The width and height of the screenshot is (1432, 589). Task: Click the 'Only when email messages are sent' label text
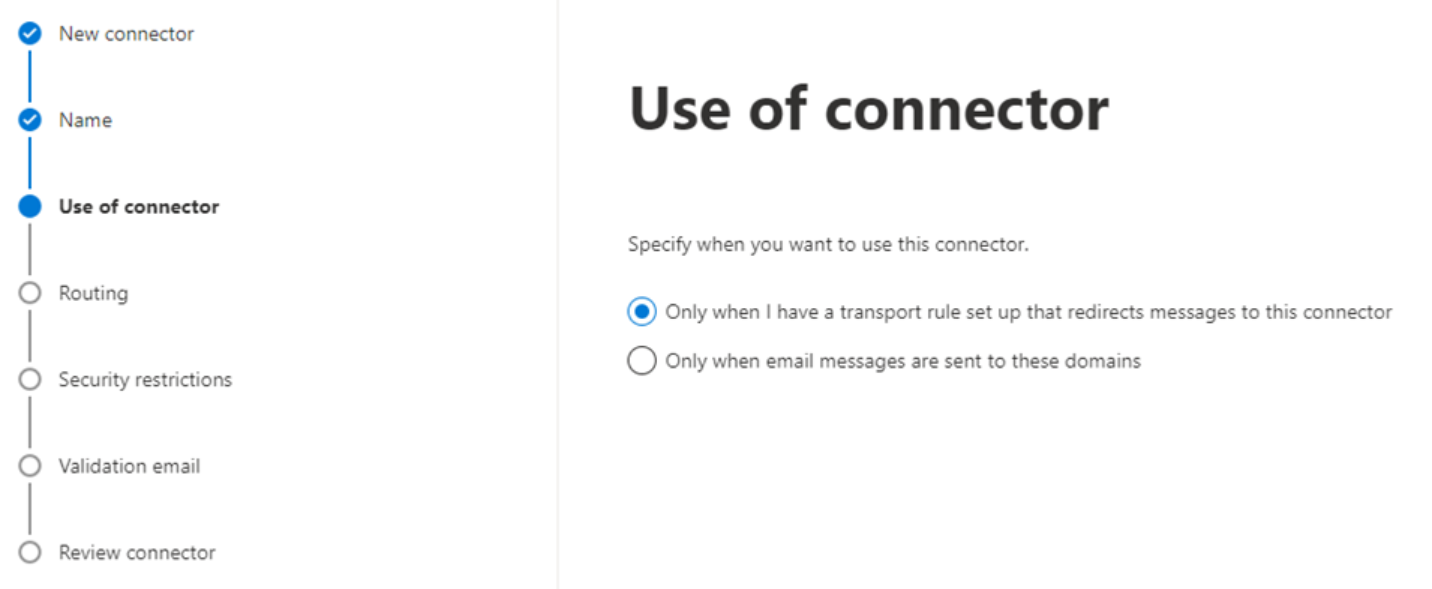[x=903, y=361]
